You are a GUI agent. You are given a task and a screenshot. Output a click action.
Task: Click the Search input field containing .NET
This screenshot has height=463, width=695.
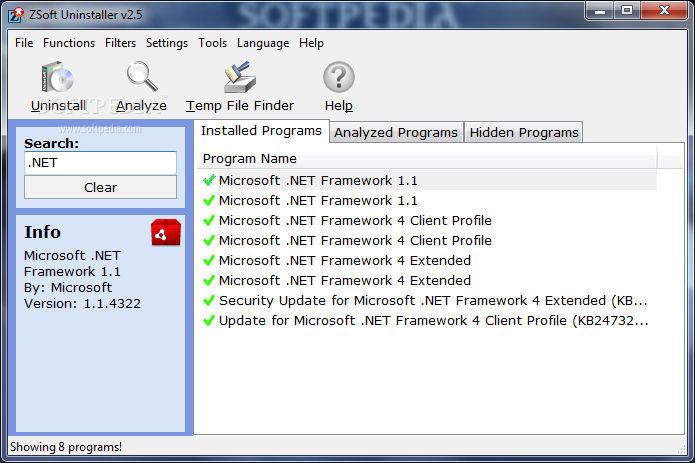click(x=100, y=163)
